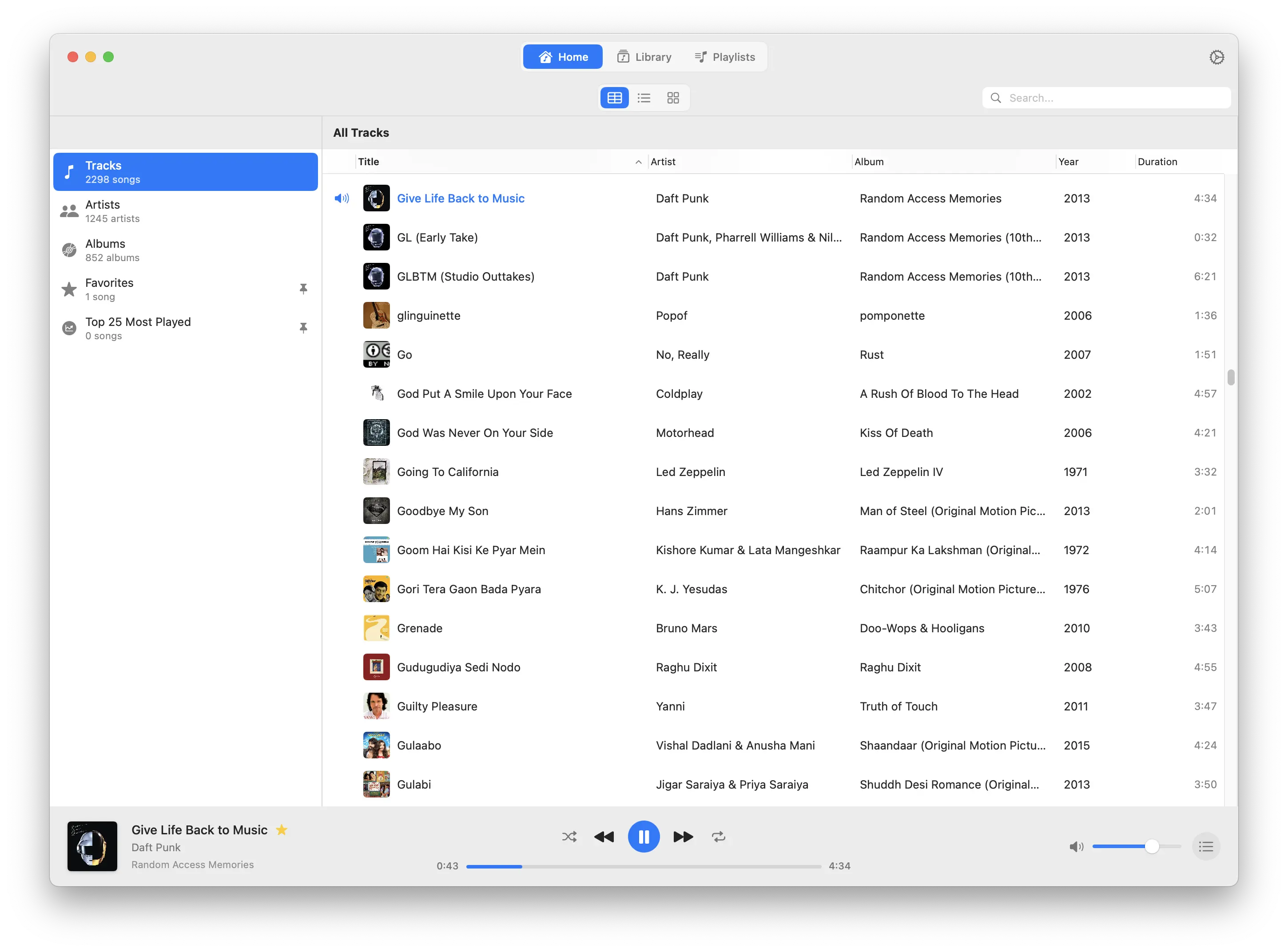Click Daft Punk in the player bar
This screenshot has width=1288, height=952.
click(x=155, y=847)
